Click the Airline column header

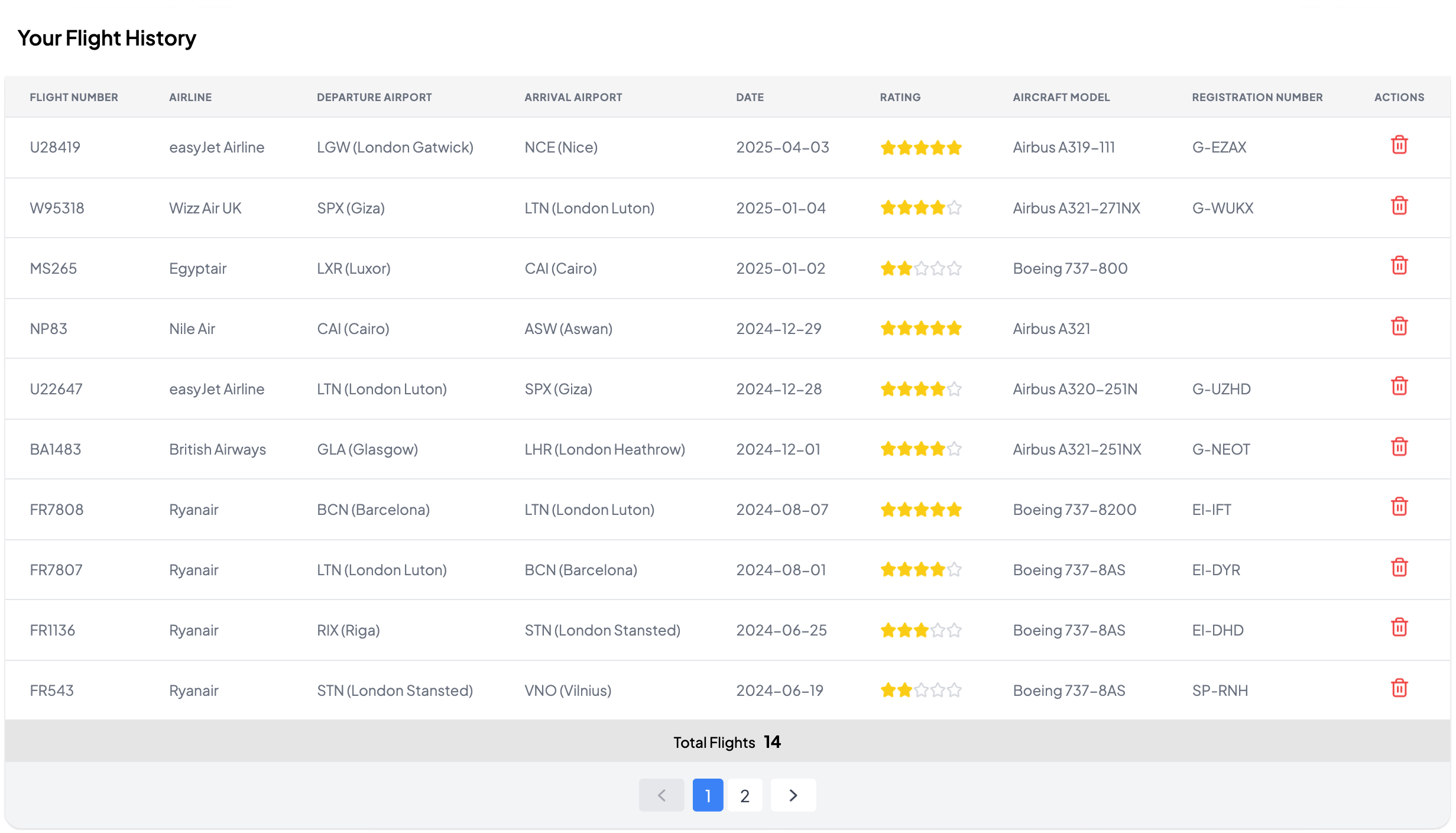tap(190, 98)
